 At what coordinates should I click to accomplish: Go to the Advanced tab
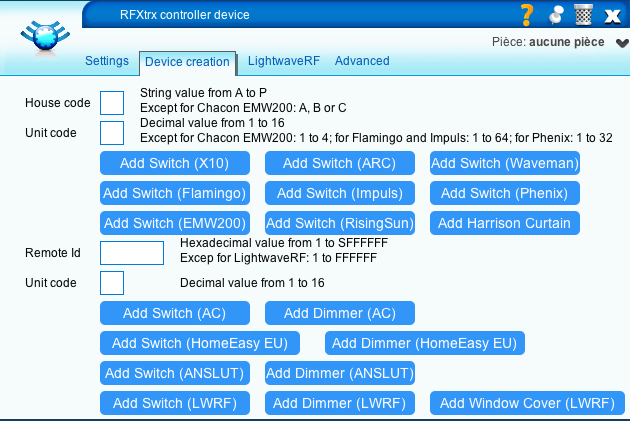tap(362, 61)
